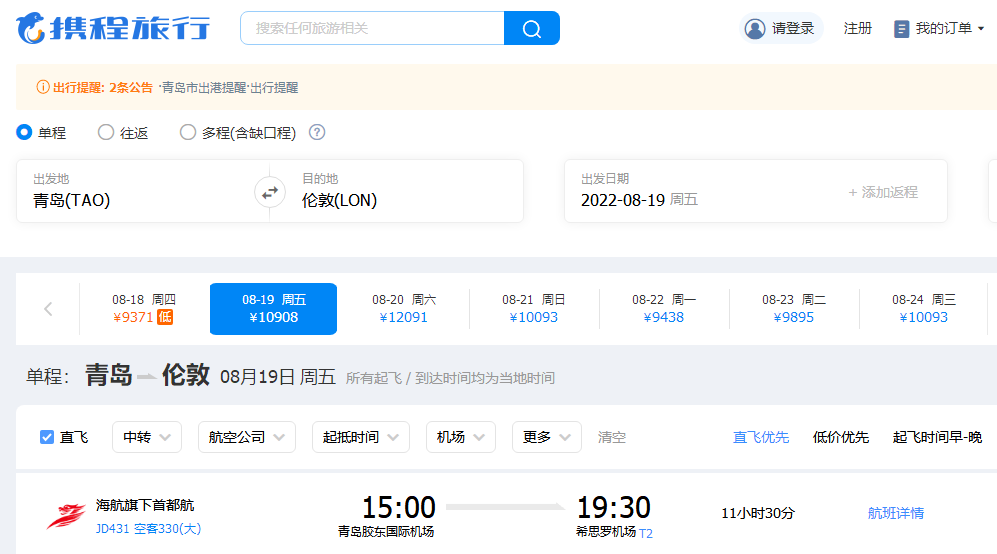Uncheck the 直飞 direct flight checkbox

pos(46,437)
